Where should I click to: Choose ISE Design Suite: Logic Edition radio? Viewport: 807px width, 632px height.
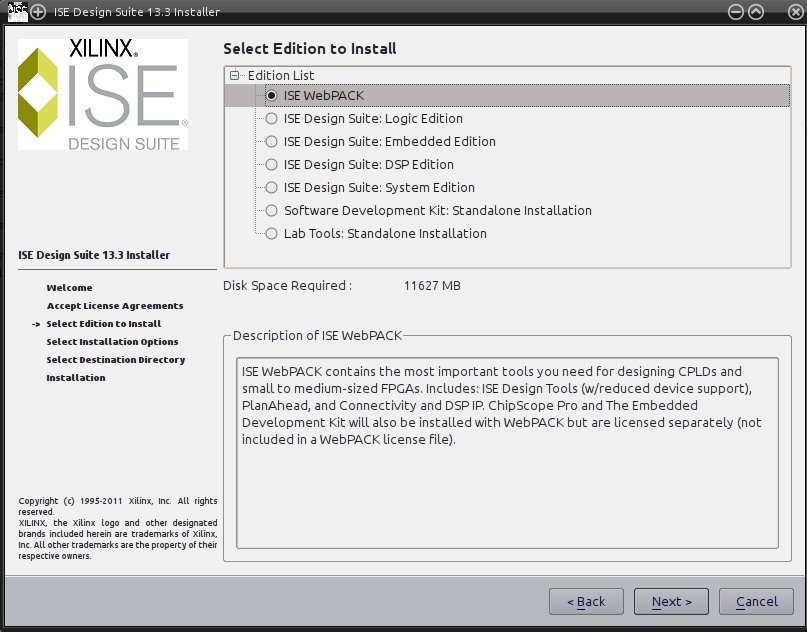click(271, 119)
